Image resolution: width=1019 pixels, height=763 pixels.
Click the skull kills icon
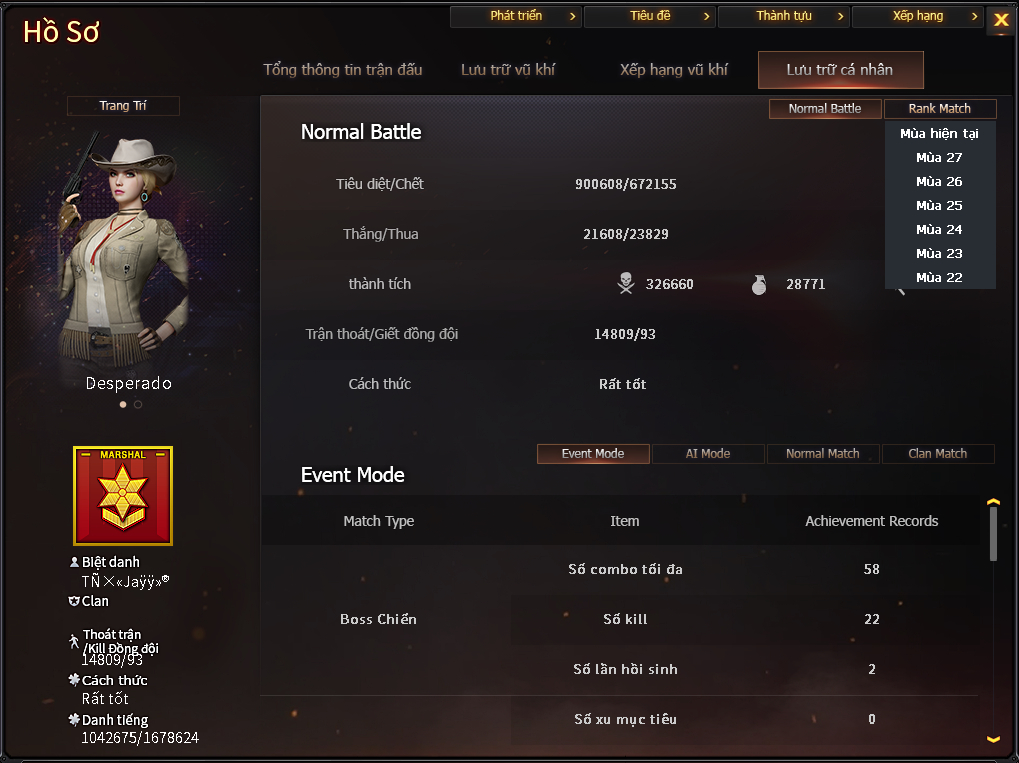point(626,283)
